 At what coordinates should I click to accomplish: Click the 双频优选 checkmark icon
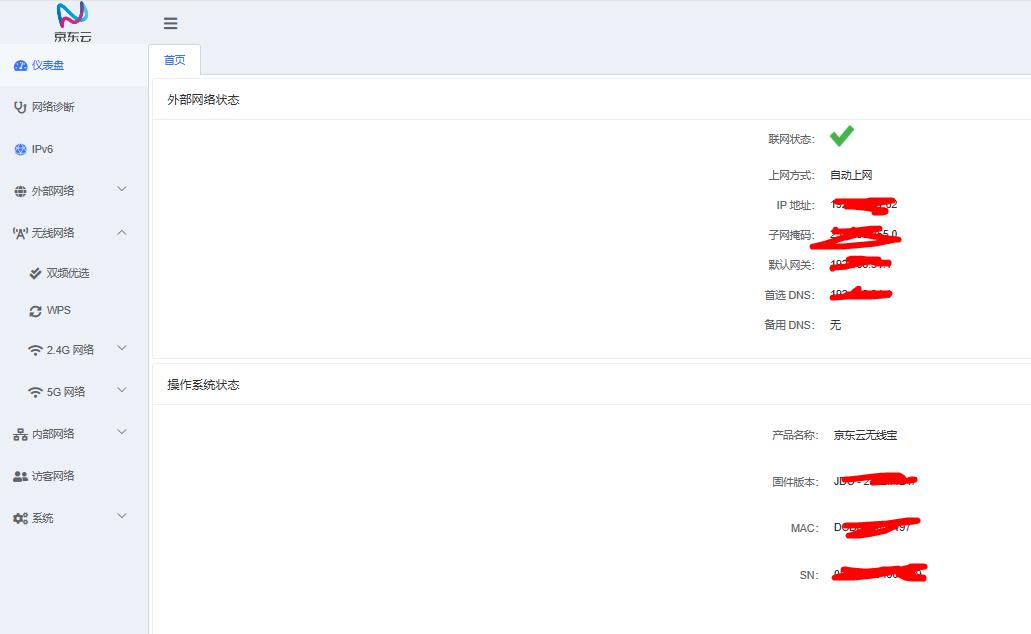(x=36, y=273)
